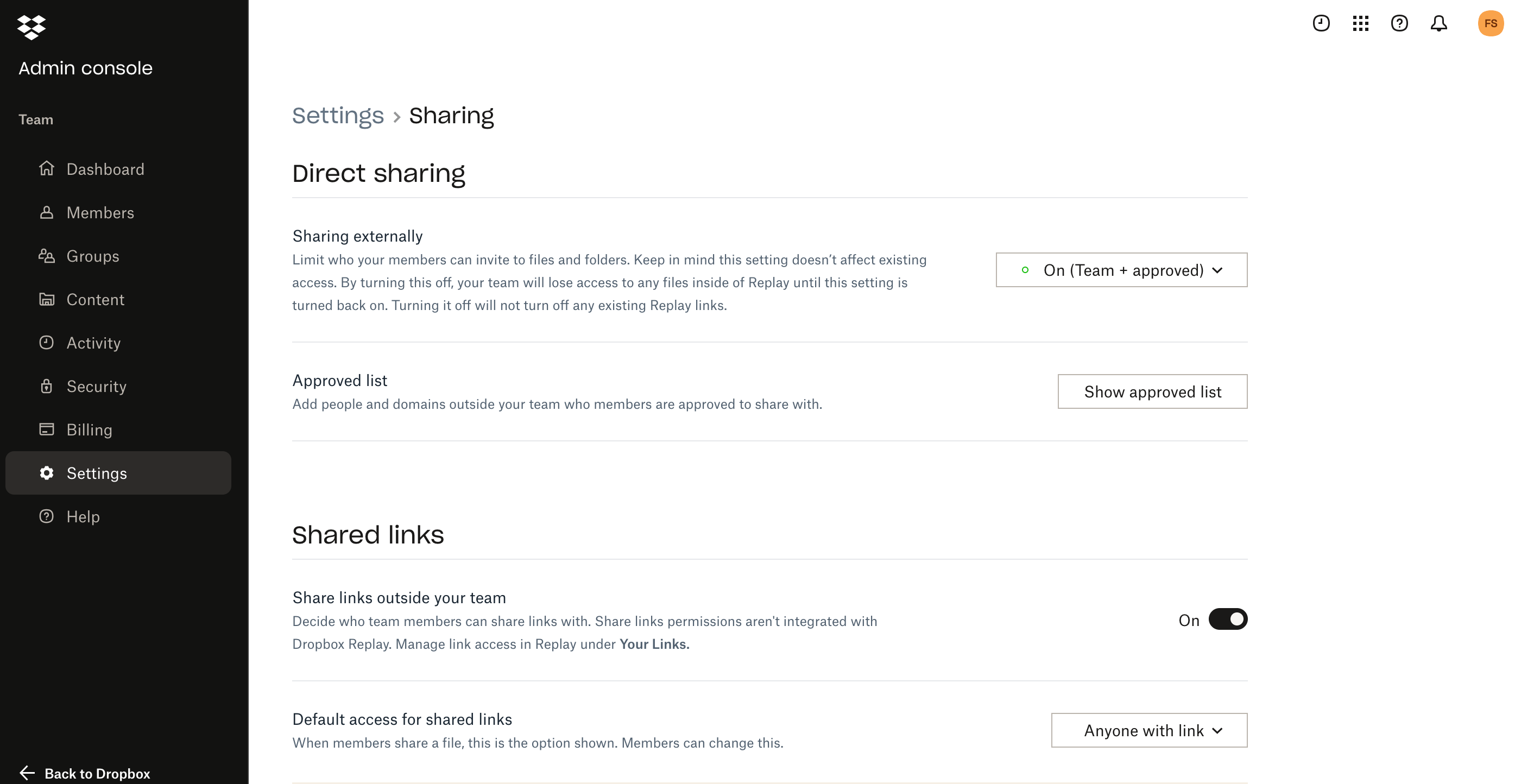Click Show approved list button

[x=1152, y=391]
